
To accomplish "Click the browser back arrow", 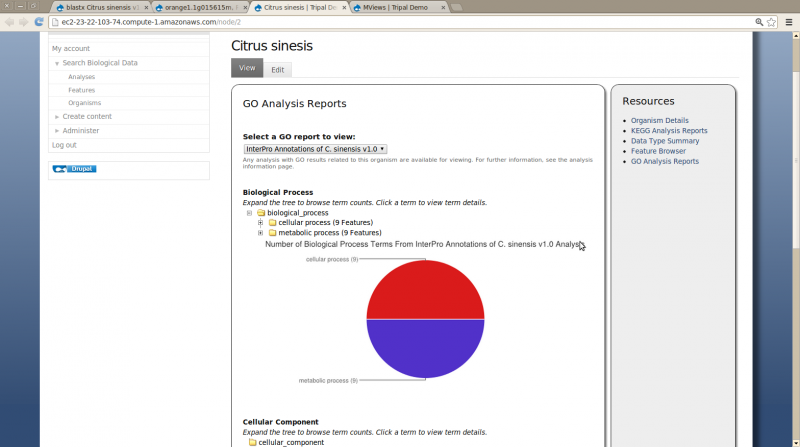I will coord(9,22).
